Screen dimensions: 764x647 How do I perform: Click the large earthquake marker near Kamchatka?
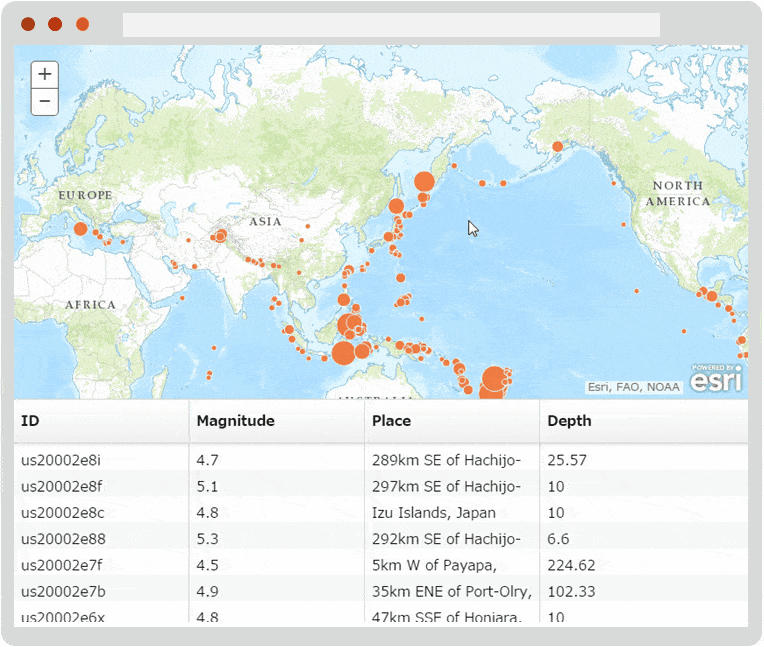coord(424,182)
